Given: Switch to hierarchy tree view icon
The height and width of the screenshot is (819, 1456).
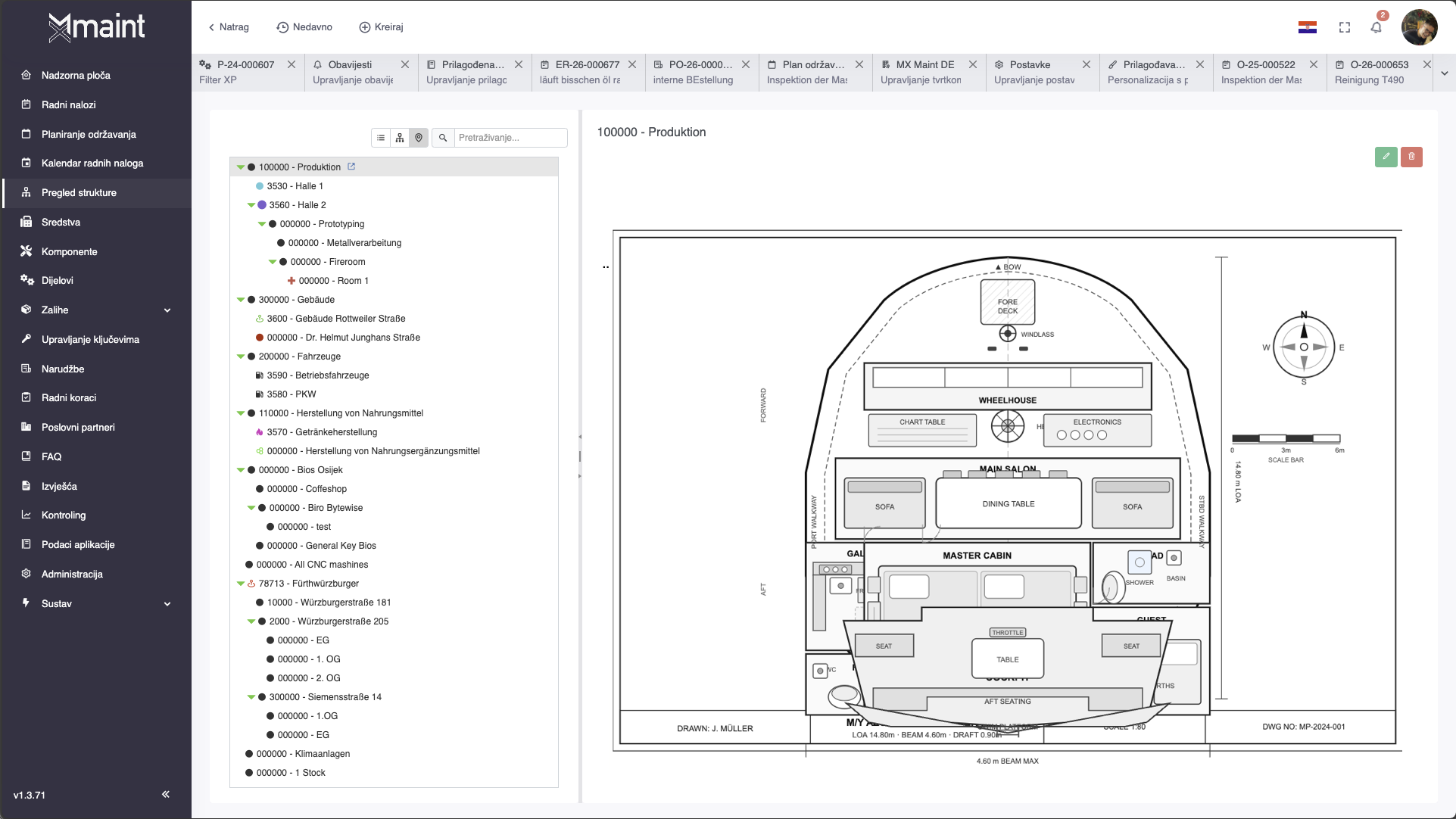Looking at the screenshot, I should (x=400, y=138).
